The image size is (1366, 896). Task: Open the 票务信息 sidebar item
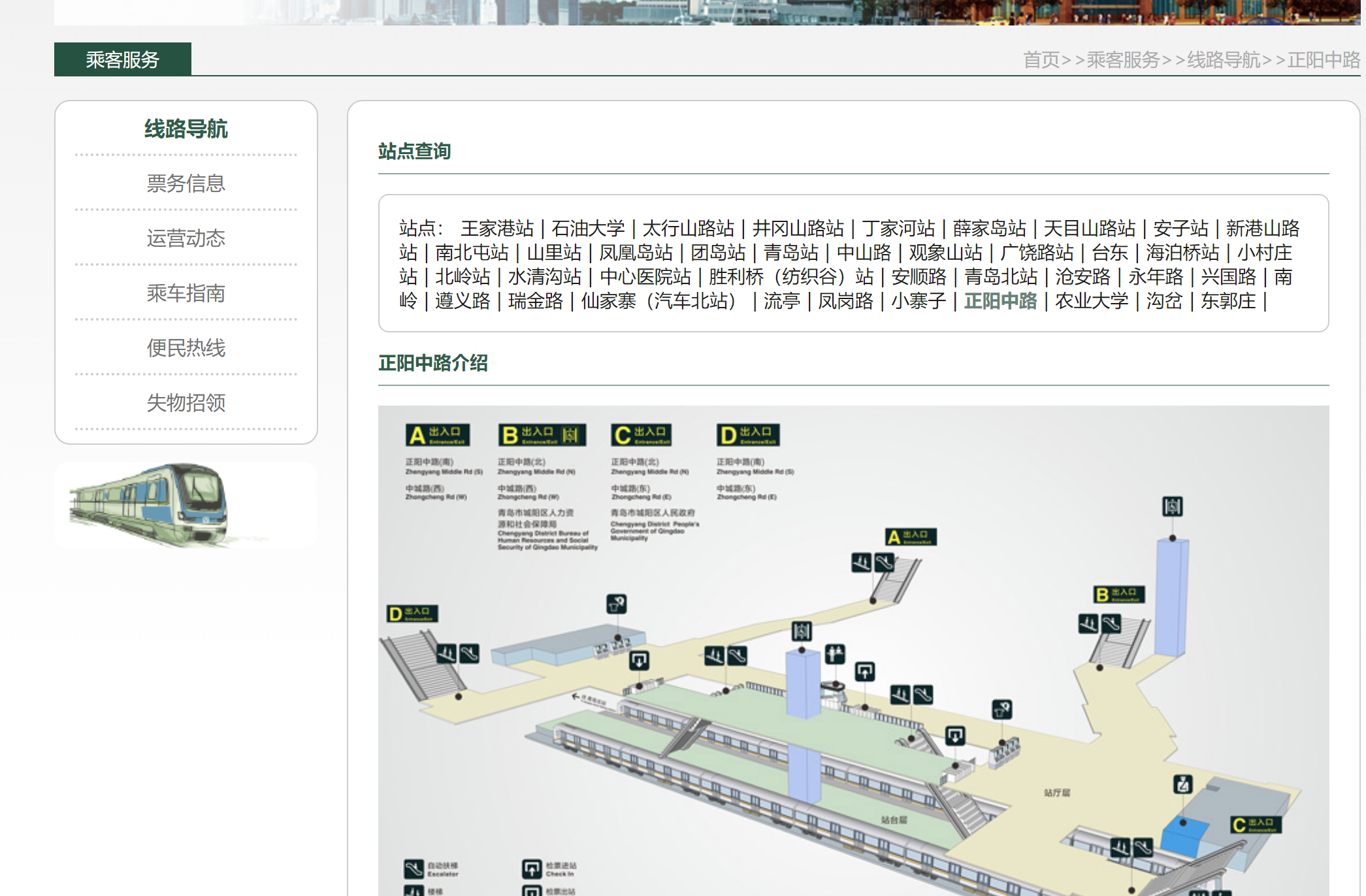click(x=186, y=184)
